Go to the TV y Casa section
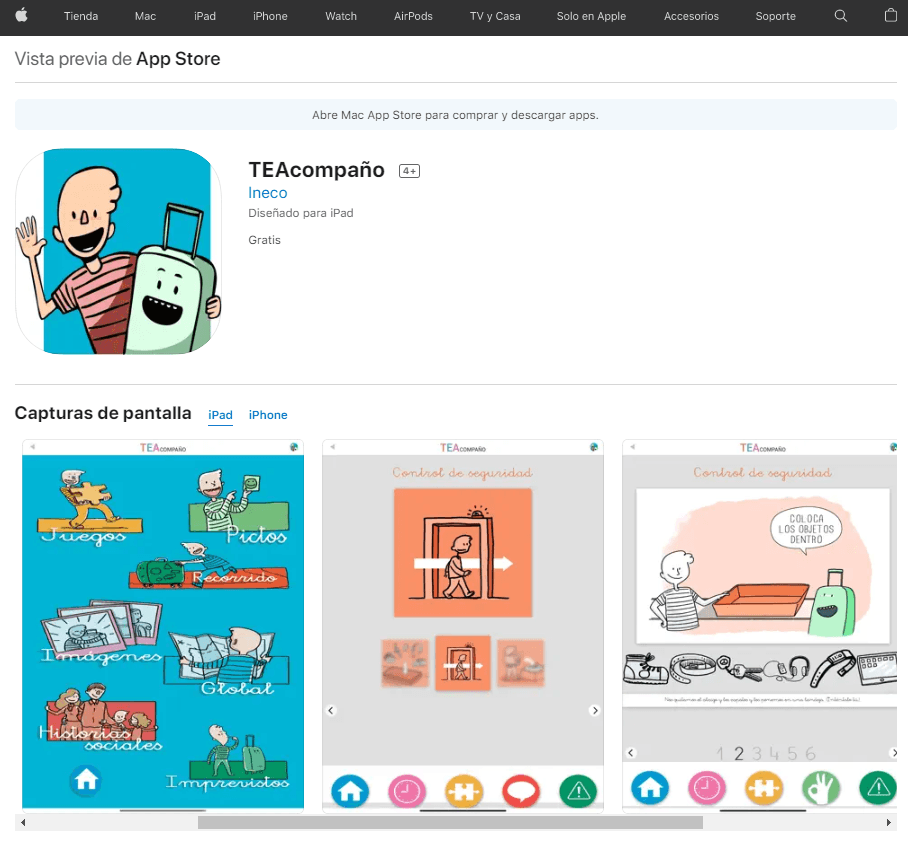This screenshot has height=858, width=908. pos(495,16)
